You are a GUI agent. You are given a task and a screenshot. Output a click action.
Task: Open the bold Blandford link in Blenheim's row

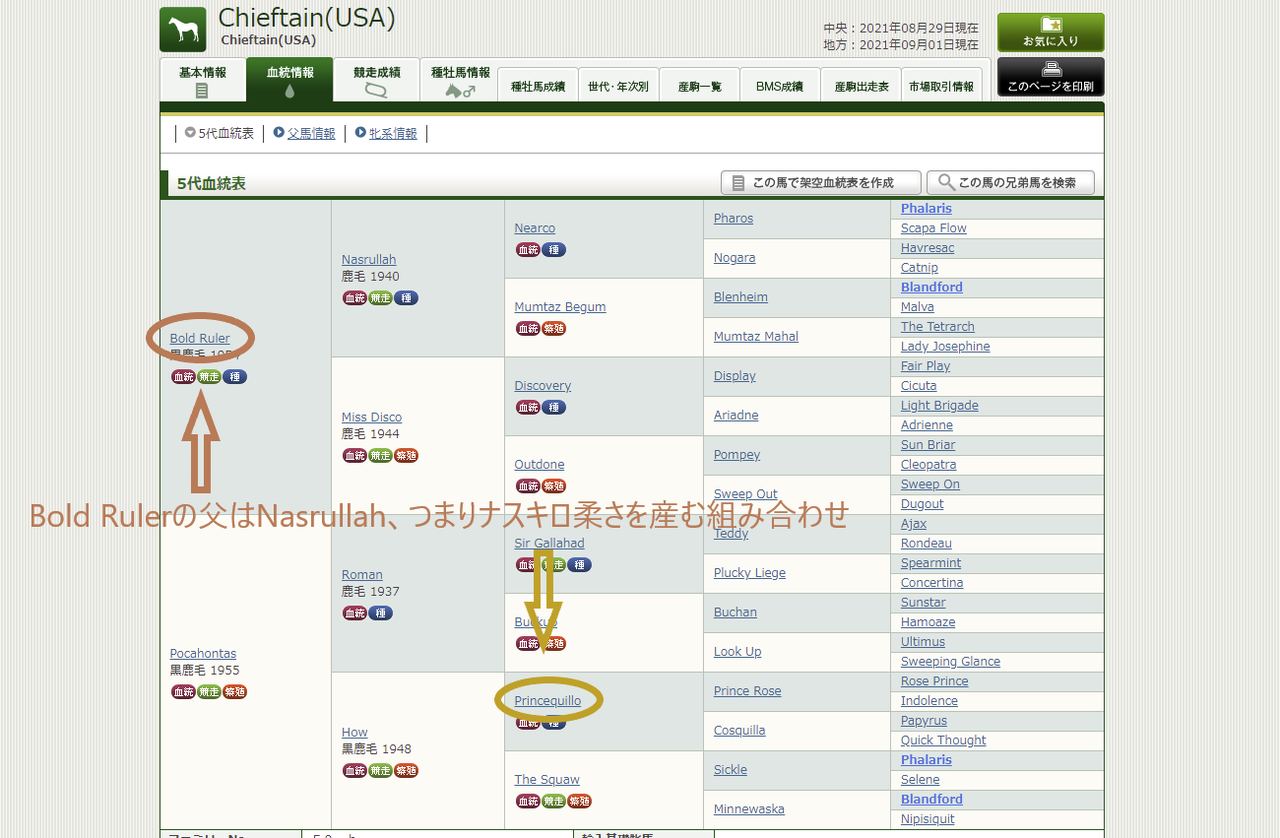932,287
